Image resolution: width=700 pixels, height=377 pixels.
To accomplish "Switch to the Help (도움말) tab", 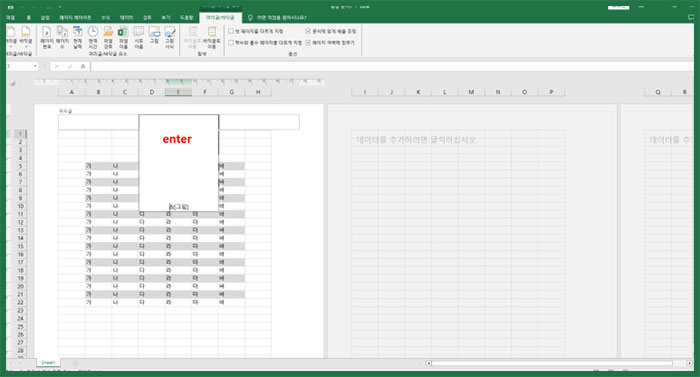I will [186, 17].
